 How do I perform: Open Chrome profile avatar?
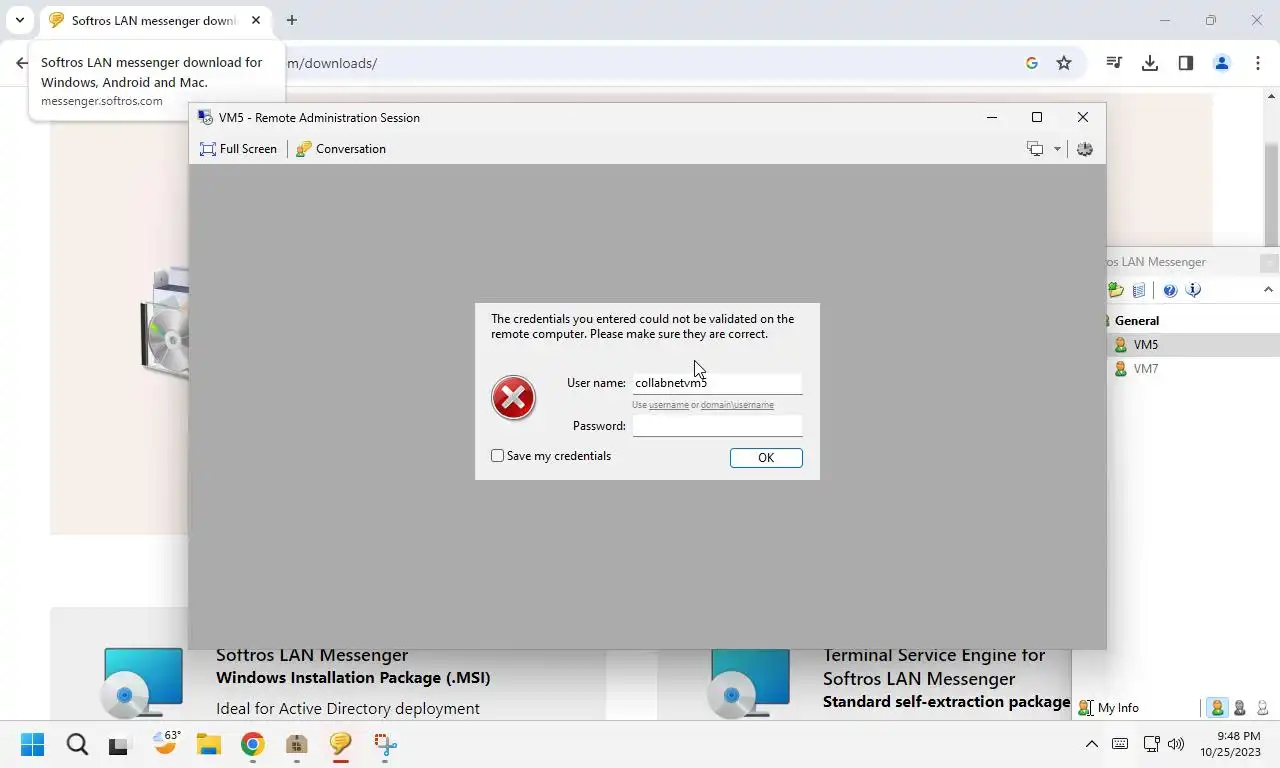point(1222,63)
